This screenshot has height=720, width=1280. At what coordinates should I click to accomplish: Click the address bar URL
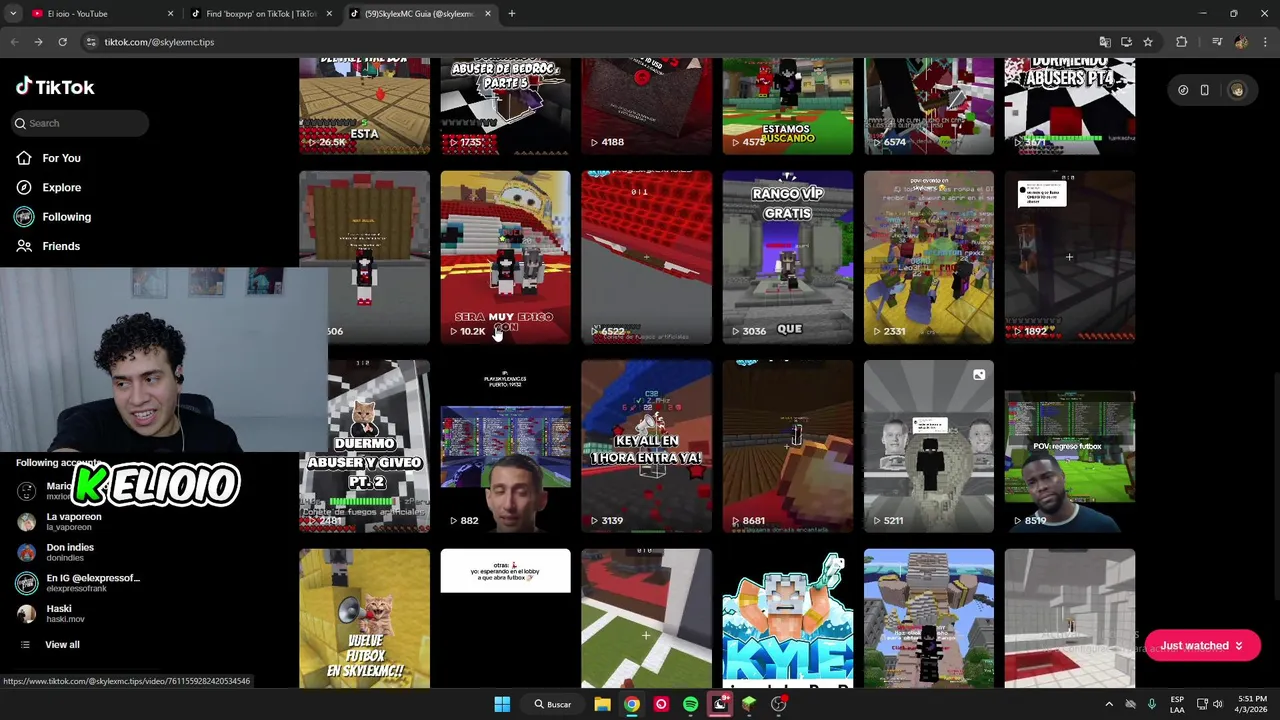click(159, 42)
